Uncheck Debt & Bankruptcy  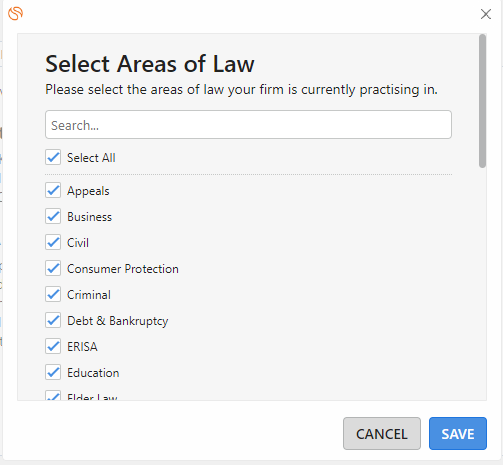(x=53, y=320)
